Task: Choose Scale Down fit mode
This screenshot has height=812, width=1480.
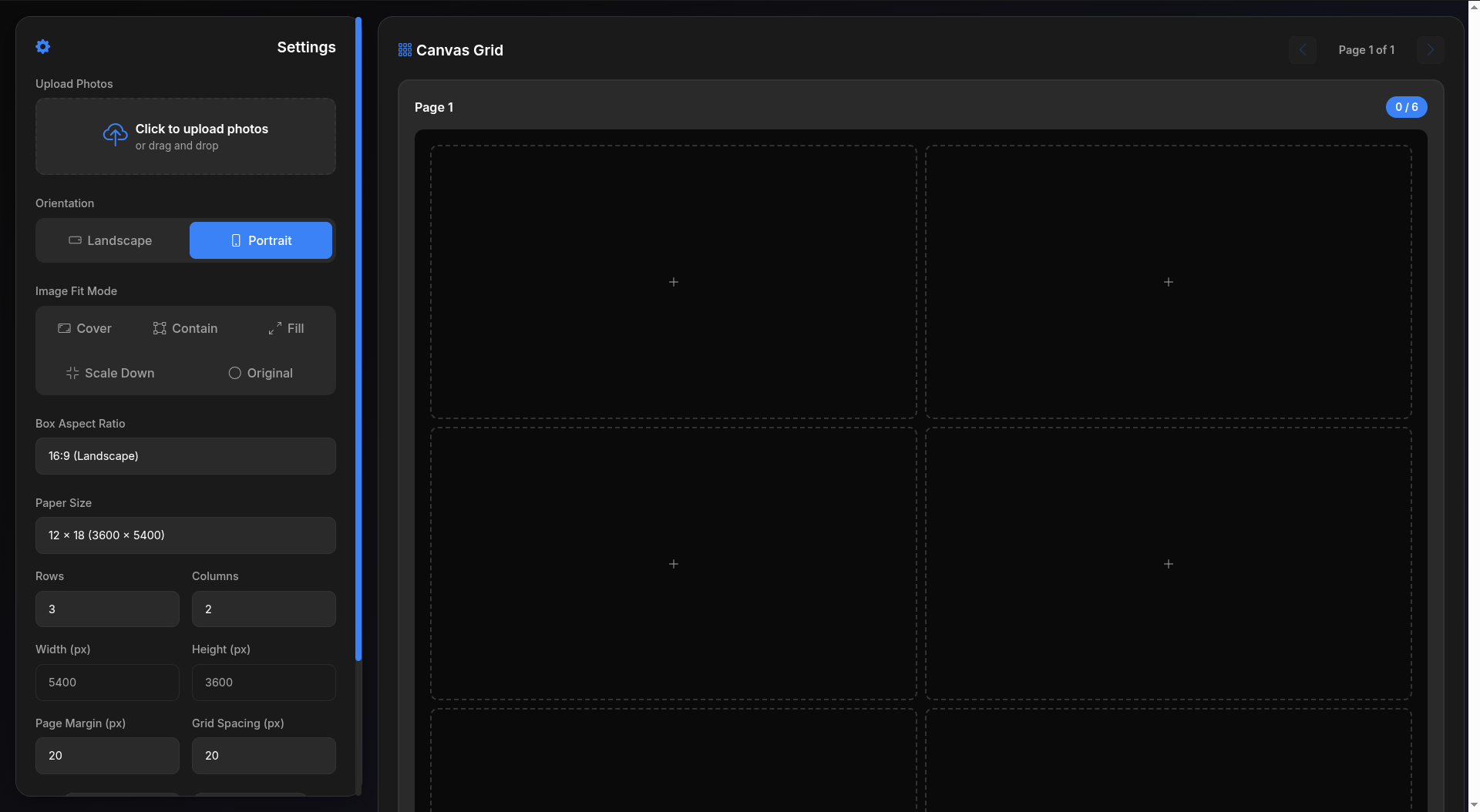Action: (110, 373)
